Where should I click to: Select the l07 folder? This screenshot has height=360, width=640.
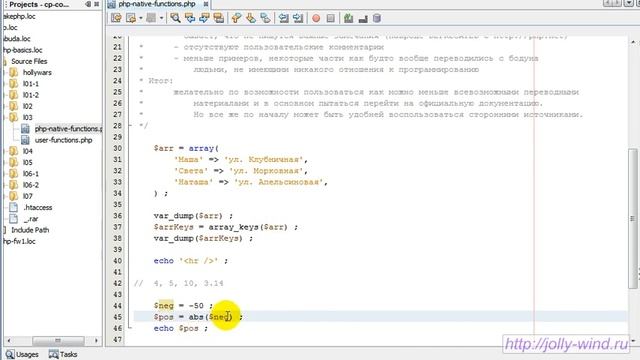pos(27,196)
